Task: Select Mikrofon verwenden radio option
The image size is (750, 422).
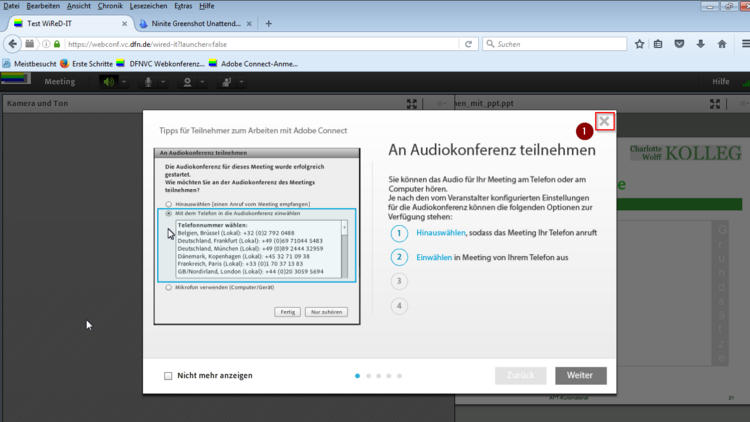Action: pyautogui.click(x=168, y=288)
